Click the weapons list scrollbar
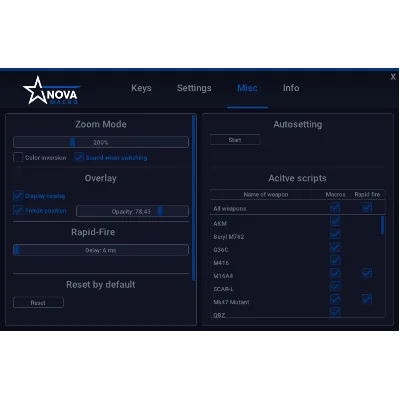400x400 pixels. pos(382,225)
